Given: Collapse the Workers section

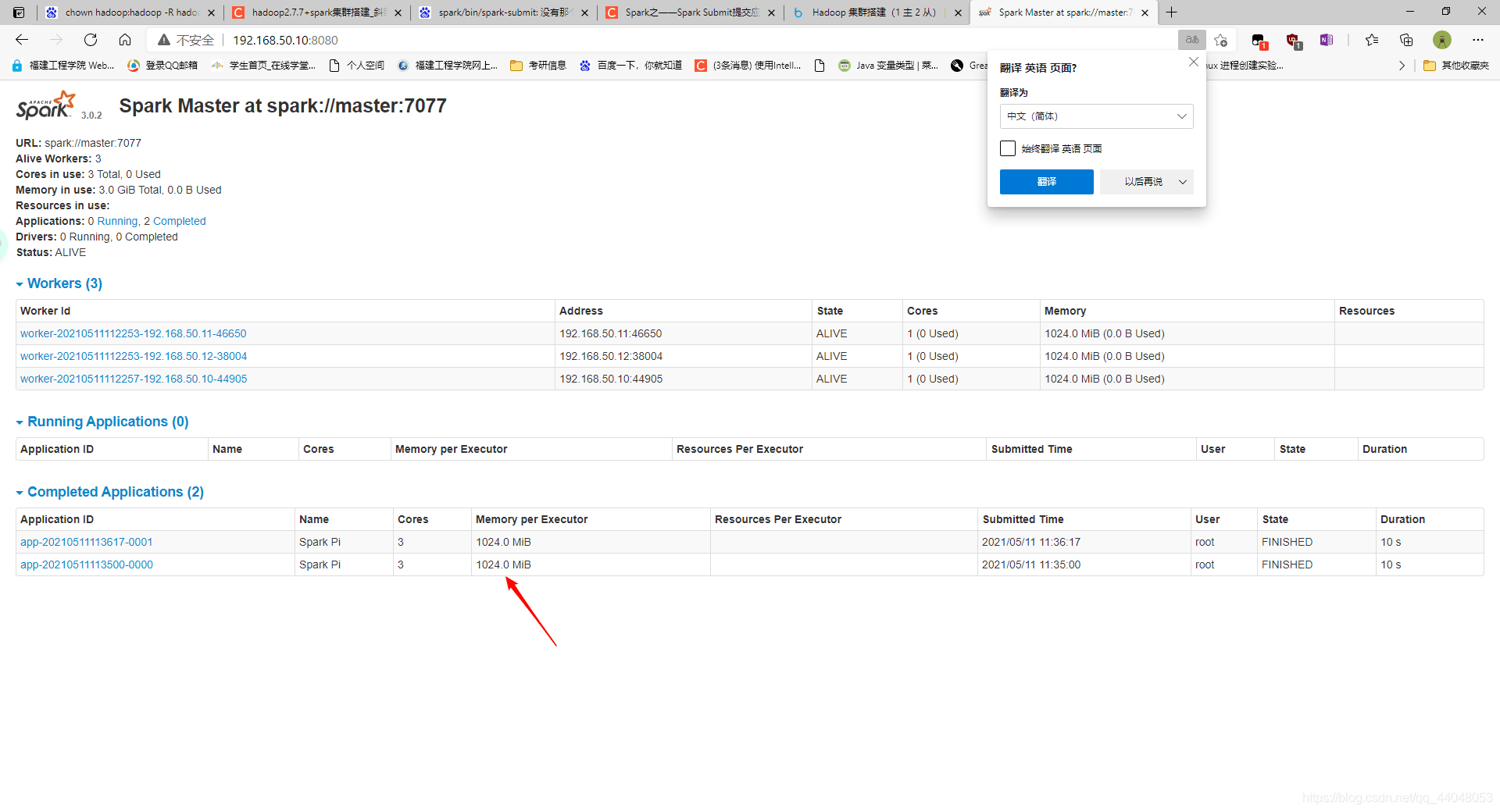Looking at the screenshot, I should (59, 283).
